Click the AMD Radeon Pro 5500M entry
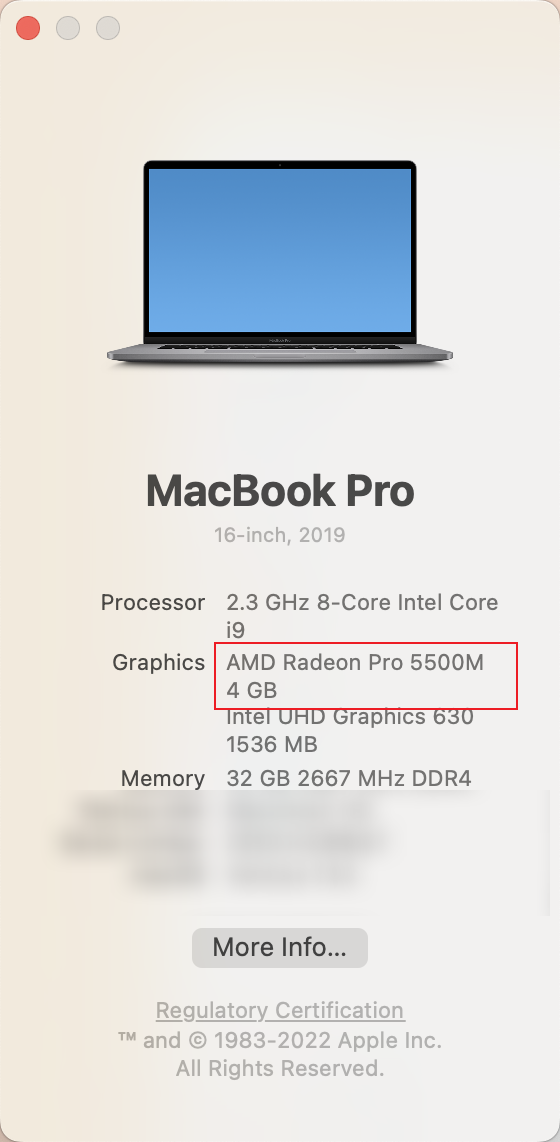560x1142 pixels. (355, 662)
